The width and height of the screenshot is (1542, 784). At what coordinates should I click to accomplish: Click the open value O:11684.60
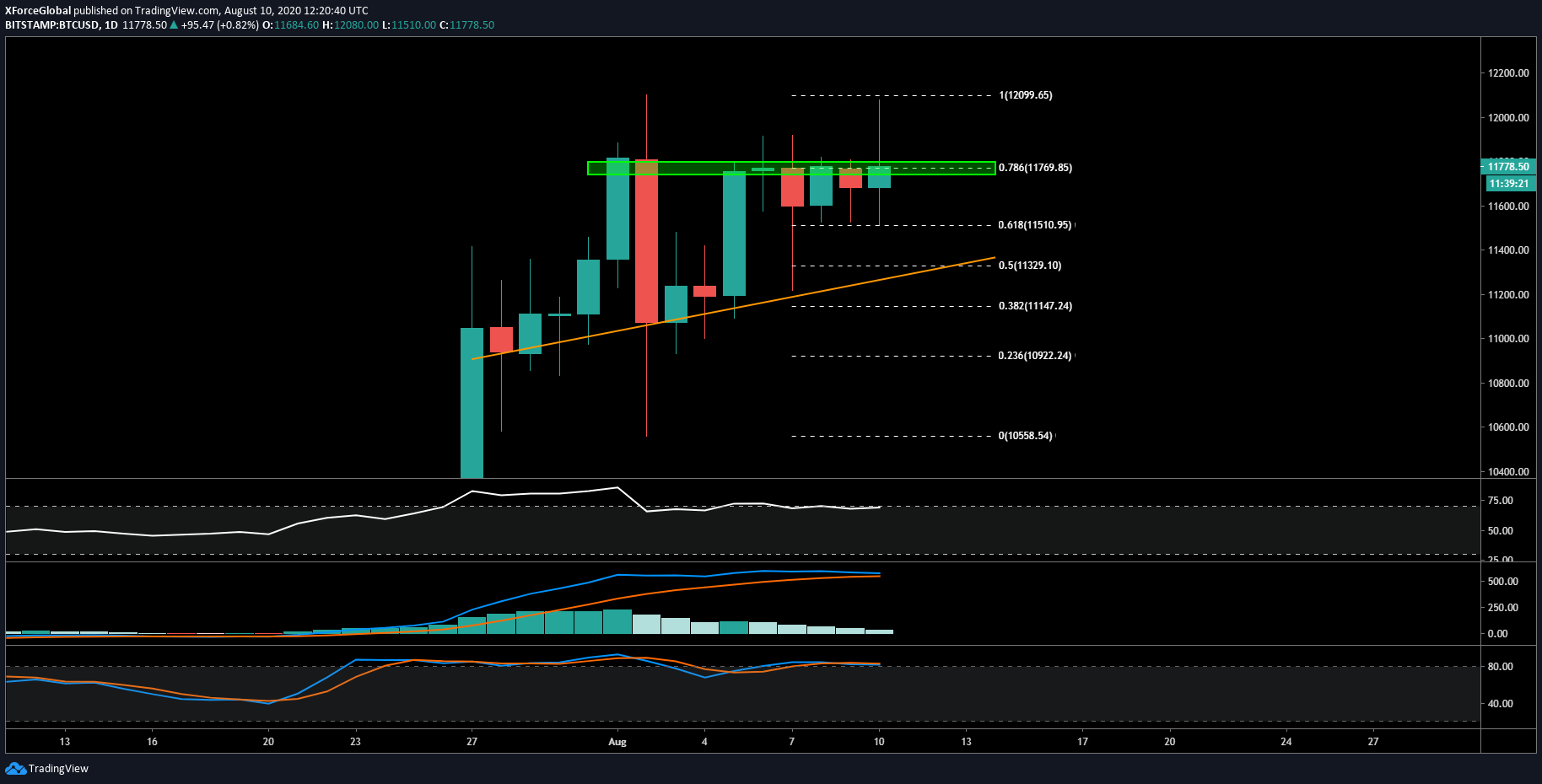(x=290, y=25)
